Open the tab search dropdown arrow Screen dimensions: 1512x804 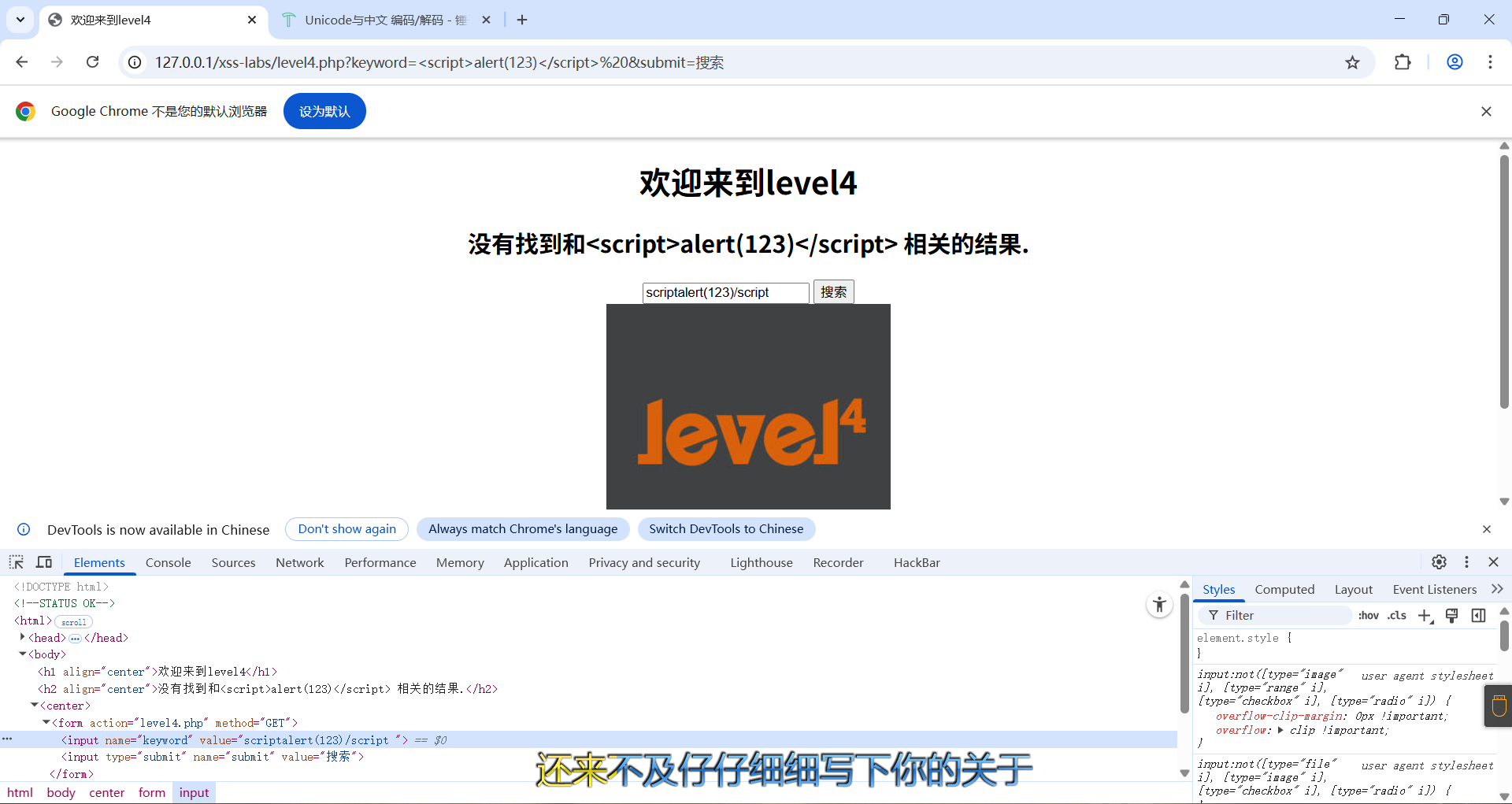click(x=20, y=20)
